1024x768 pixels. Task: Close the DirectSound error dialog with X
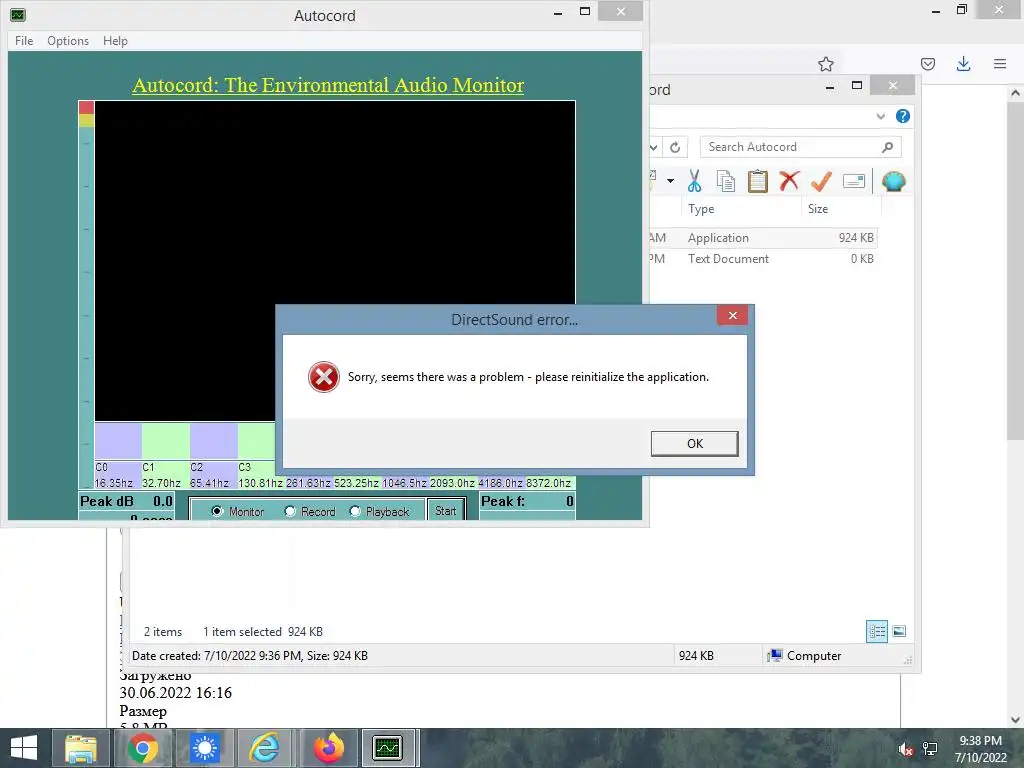(x=732, y=315)
